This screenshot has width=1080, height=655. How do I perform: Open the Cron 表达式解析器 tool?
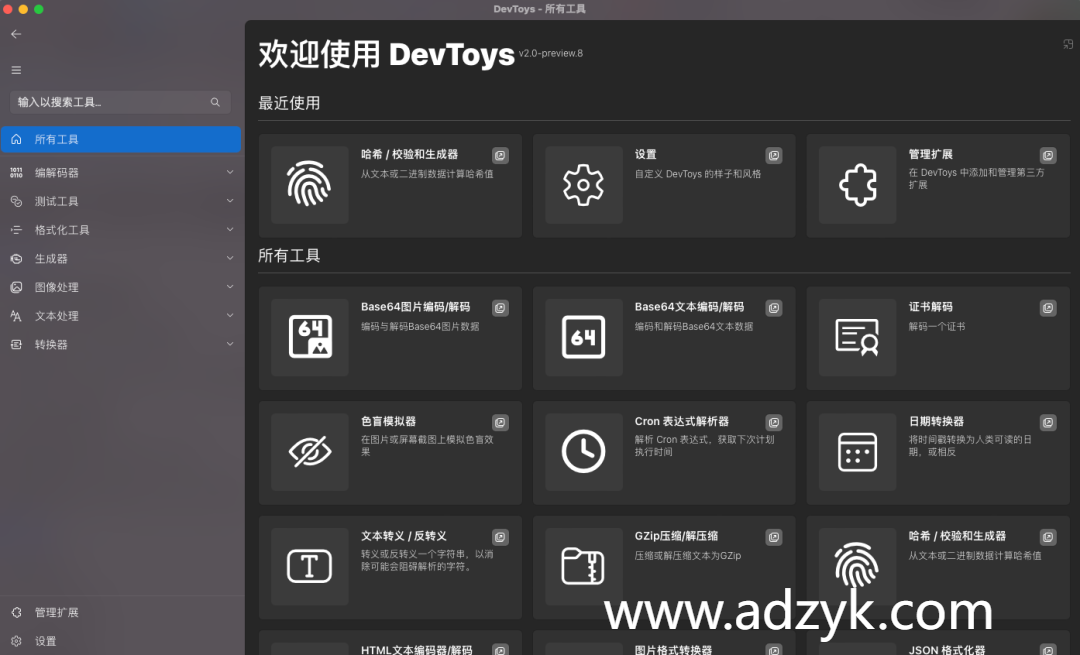[x=664, y=452]
